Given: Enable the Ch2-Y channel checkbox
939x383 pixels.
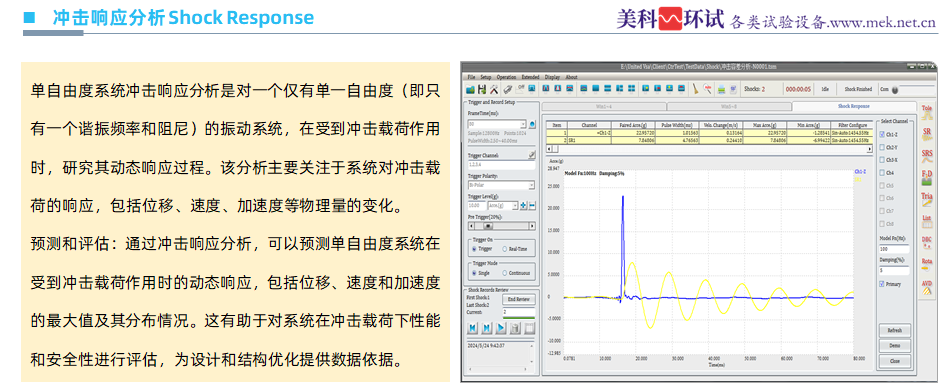Looking at the screenshot, I should click(x=882, y=147).
